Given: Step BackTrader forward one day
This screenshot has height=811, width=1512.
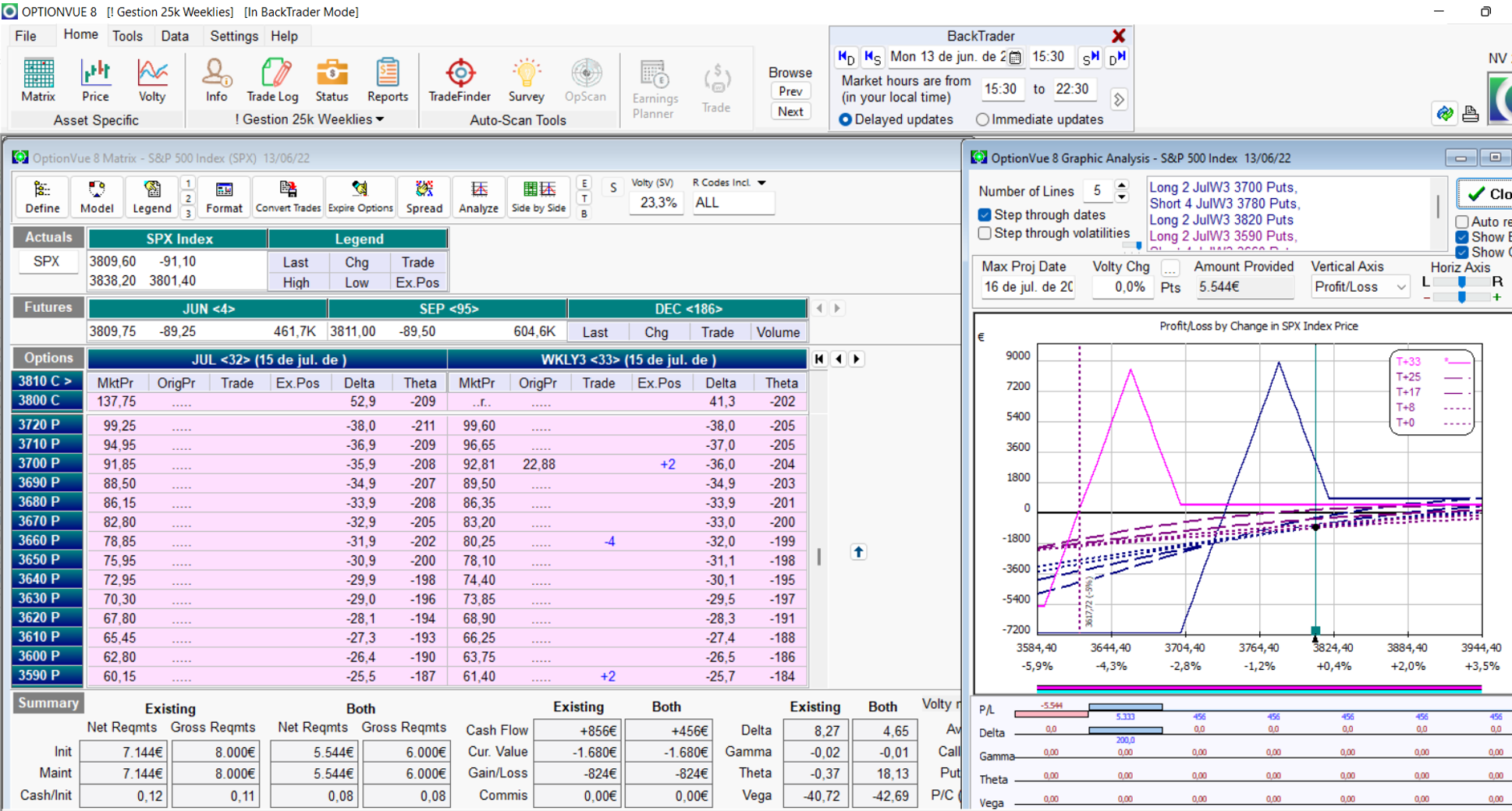Looking at the screenshot, I should [x=1117, y=57].
